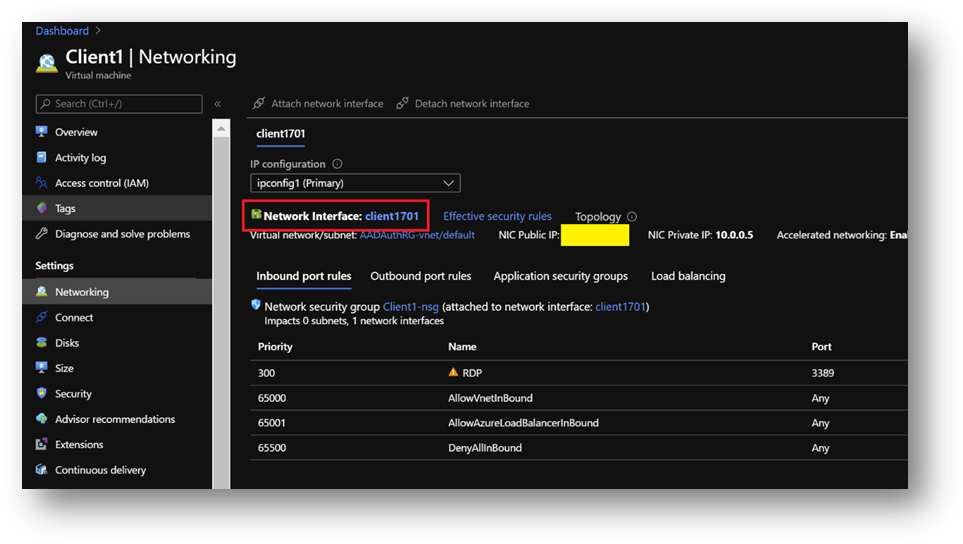963x544 pixels.
Task: Switch to Application security groups tab
Action: coord(561,276)
